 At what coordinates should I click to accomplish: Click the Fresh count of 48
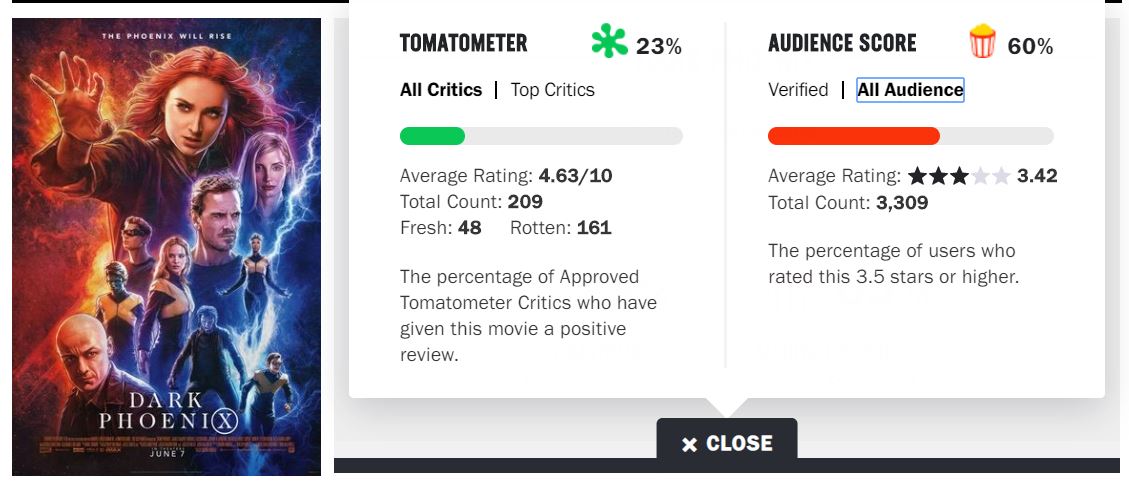pyautogui.click(x=469, y=228)
